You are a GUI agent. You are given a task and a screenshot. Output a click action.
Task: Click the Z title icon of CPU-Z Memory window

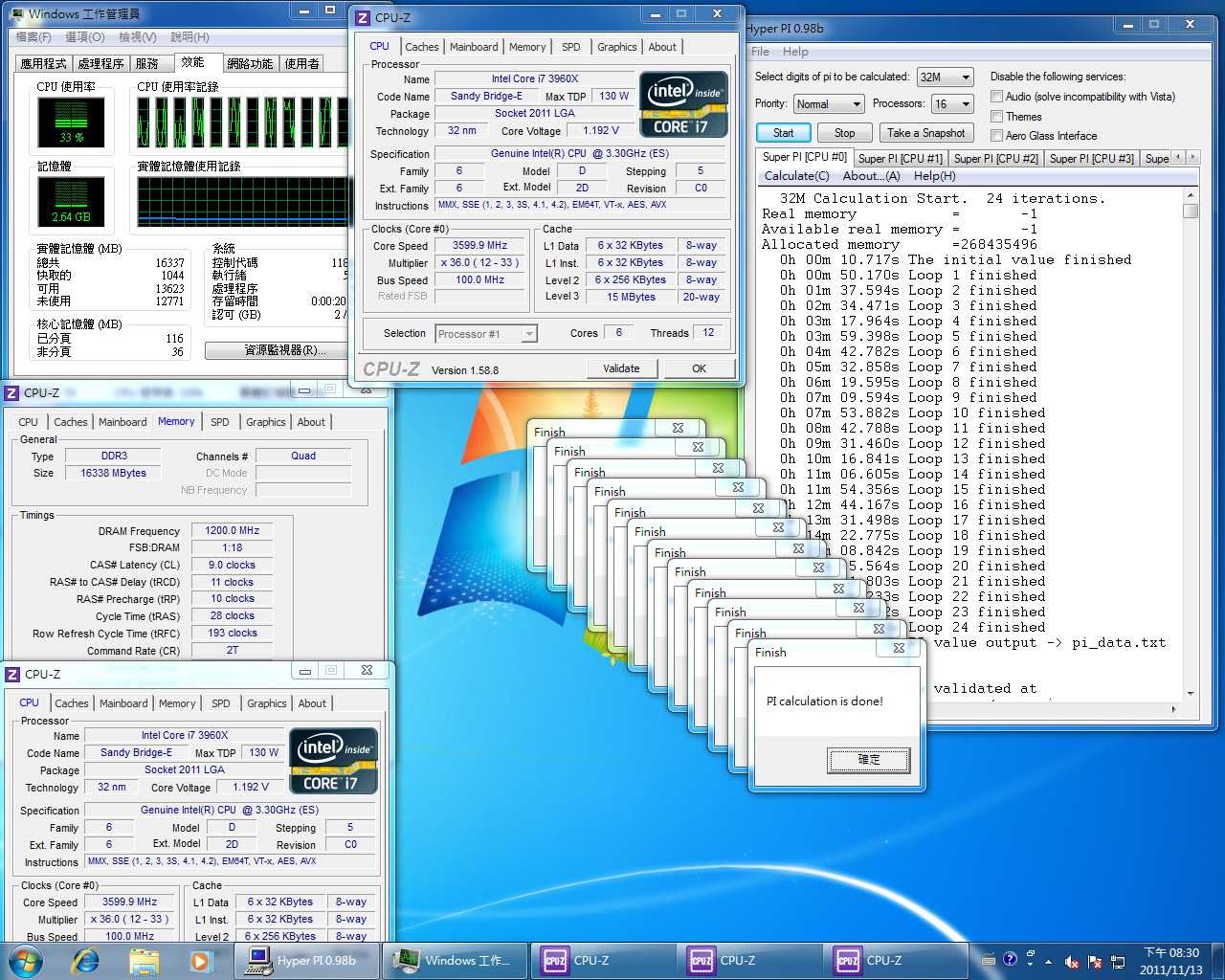coord(12,392)
